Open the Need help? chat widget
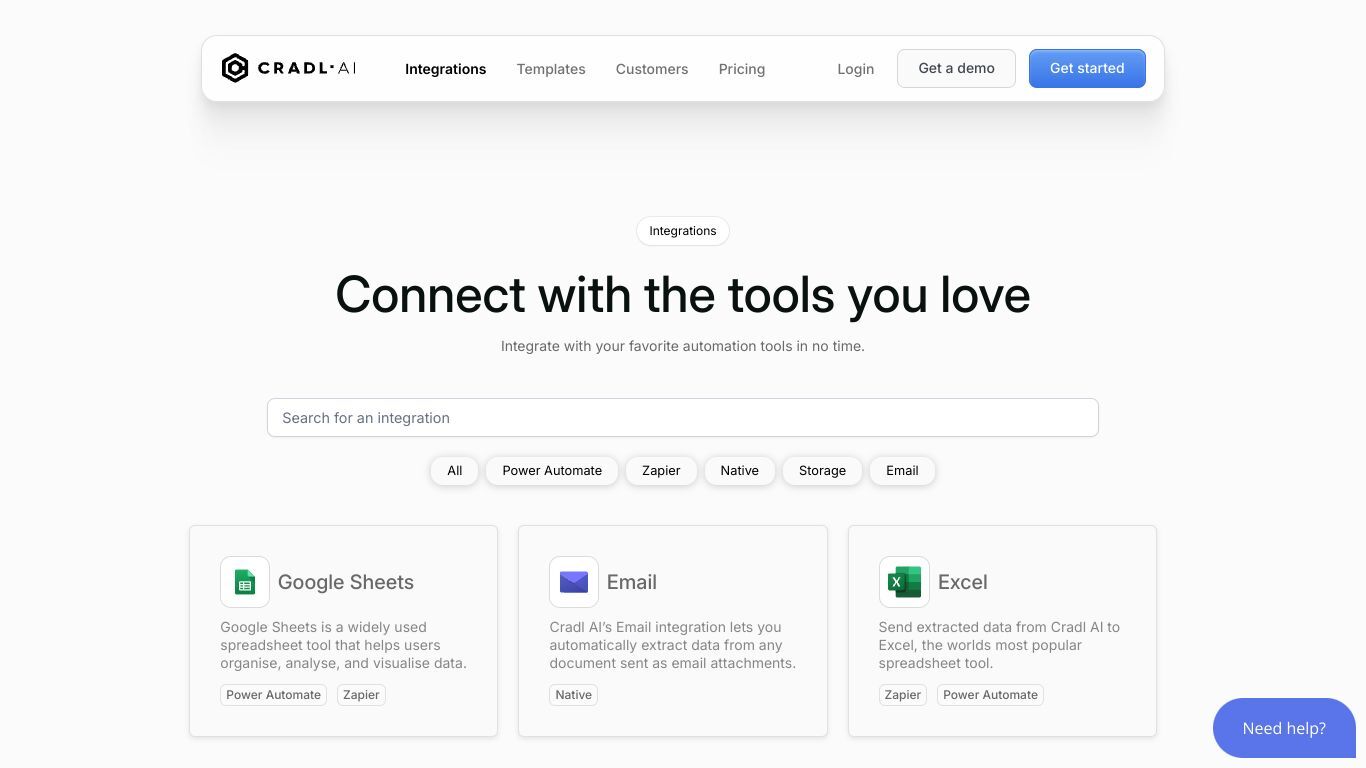The height and width of the screenshot is (768, 1366). [1284, 728]
